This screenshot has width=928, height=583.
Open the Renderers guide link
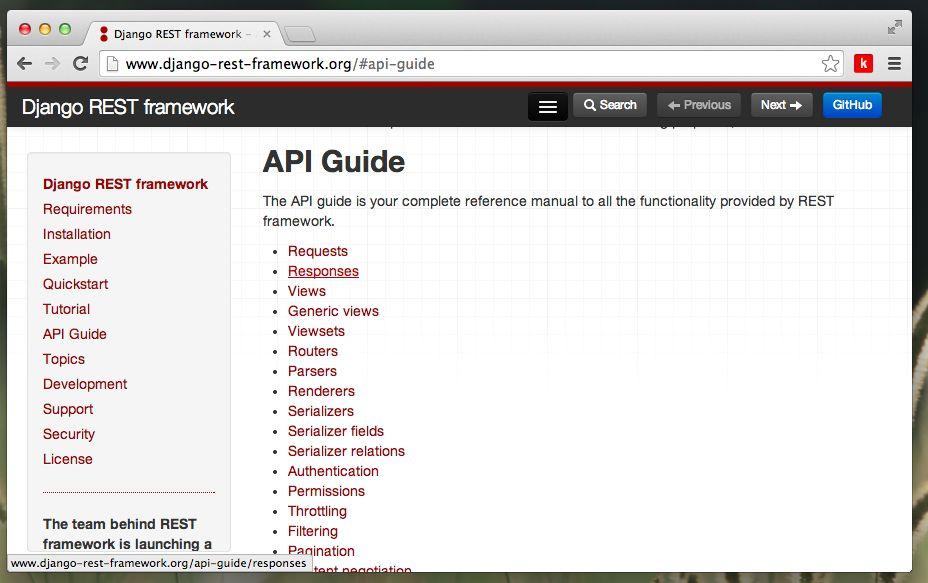click(x=321, y=391)
